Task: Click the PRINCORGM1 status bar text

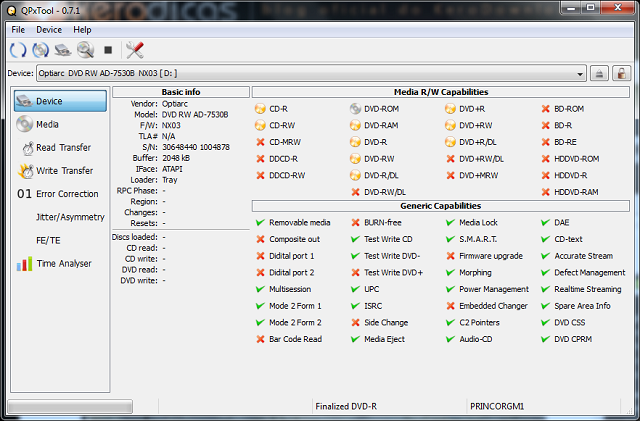Action: coord(497,406)
